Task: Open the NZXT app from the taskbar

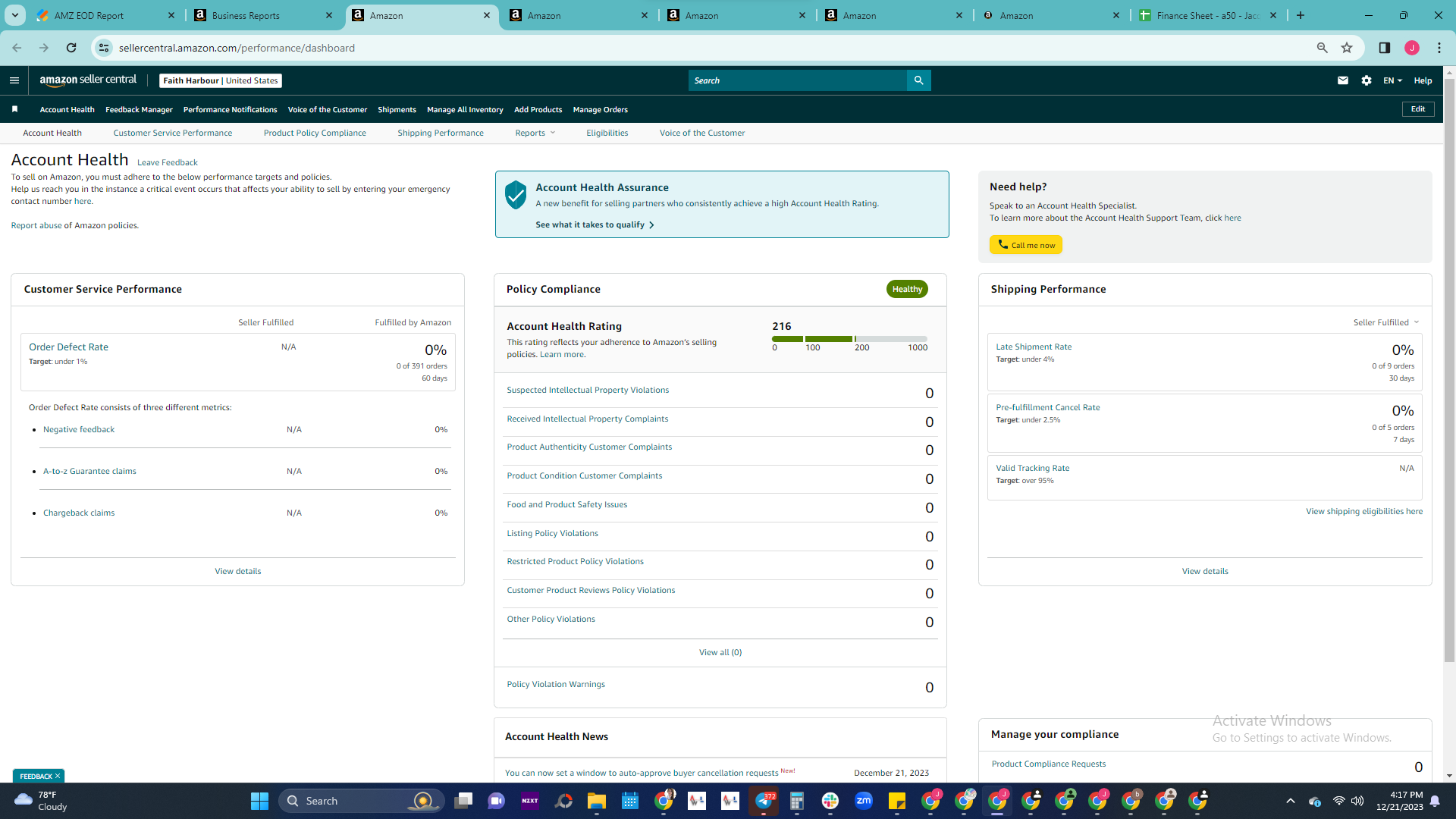Action: tap(530, 801)
